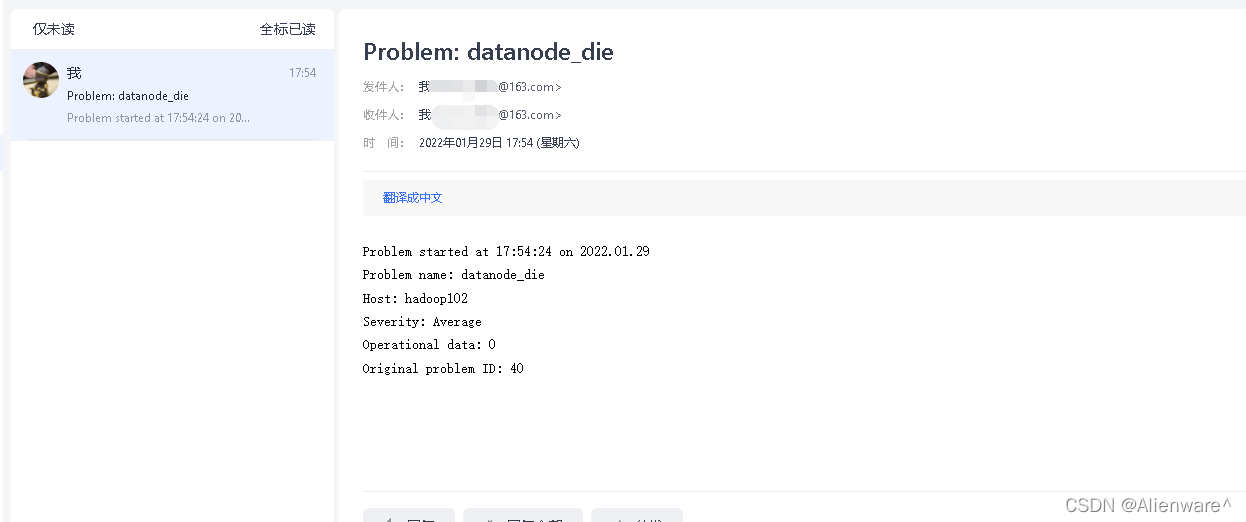Filter the list with 仅未读

[x=53, y=29]
